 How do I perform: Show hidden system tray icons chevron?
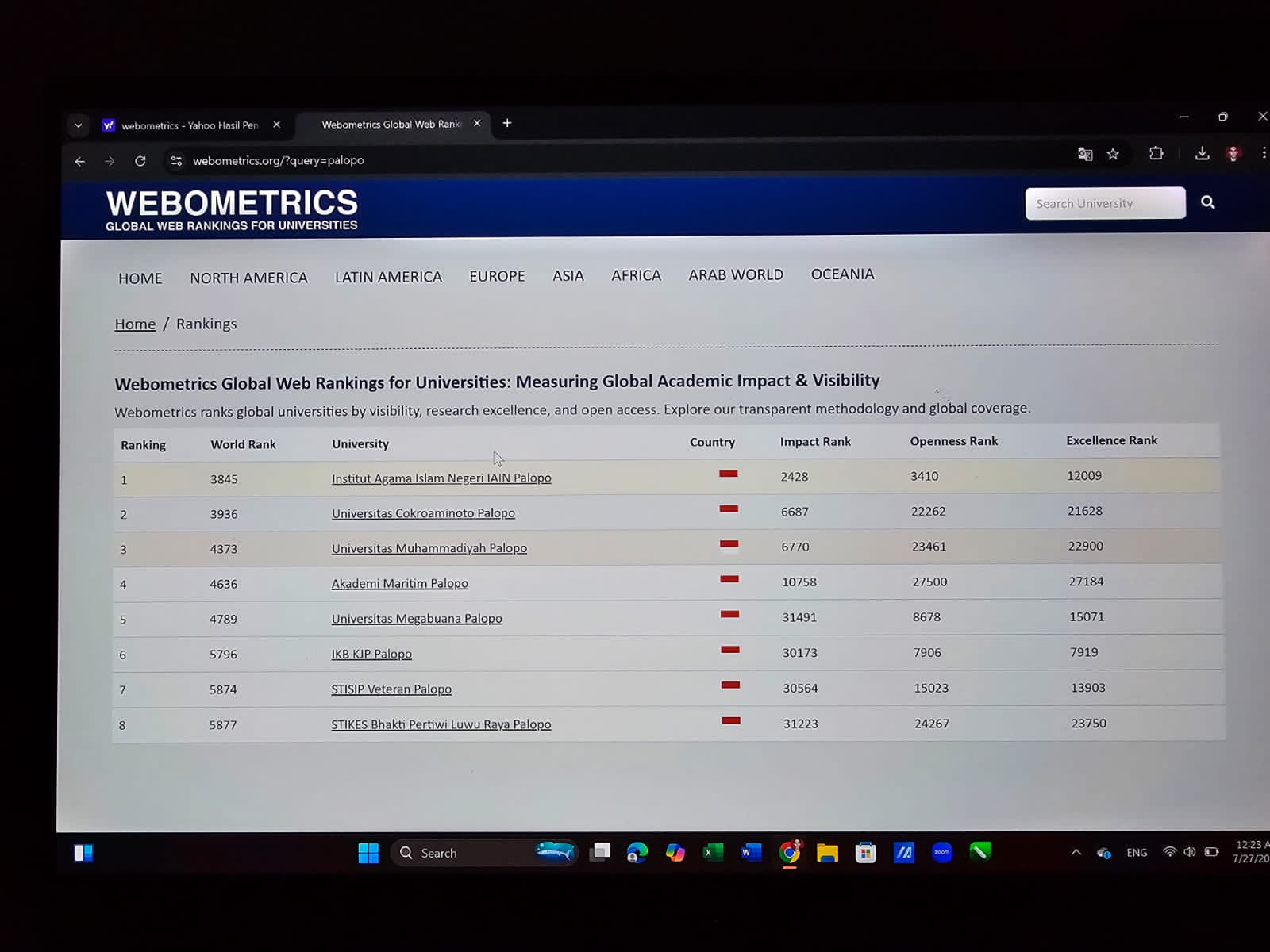(x=1076, y=852)
